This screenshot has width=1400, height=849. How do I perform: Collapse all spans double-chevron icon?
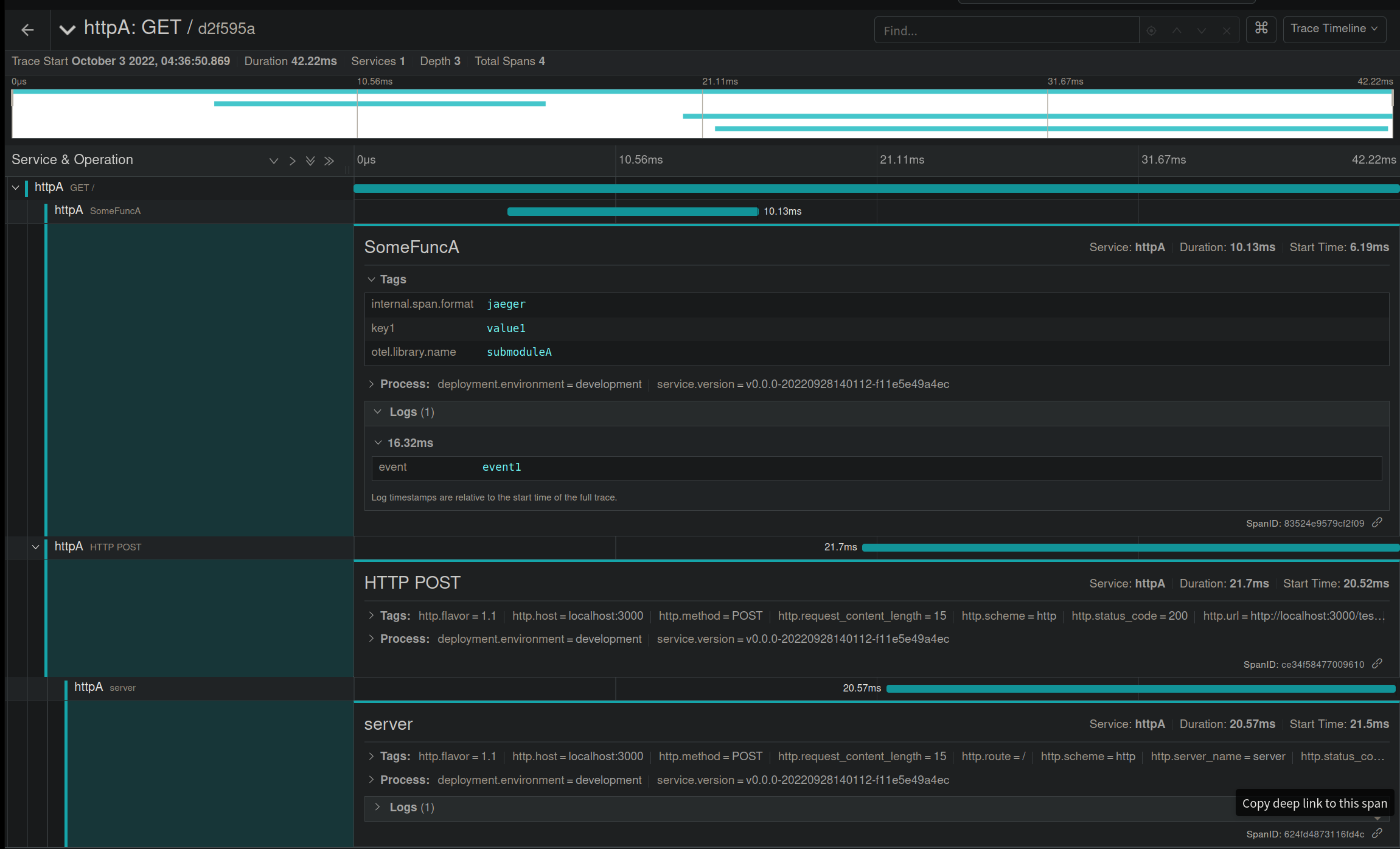point(329,161)
